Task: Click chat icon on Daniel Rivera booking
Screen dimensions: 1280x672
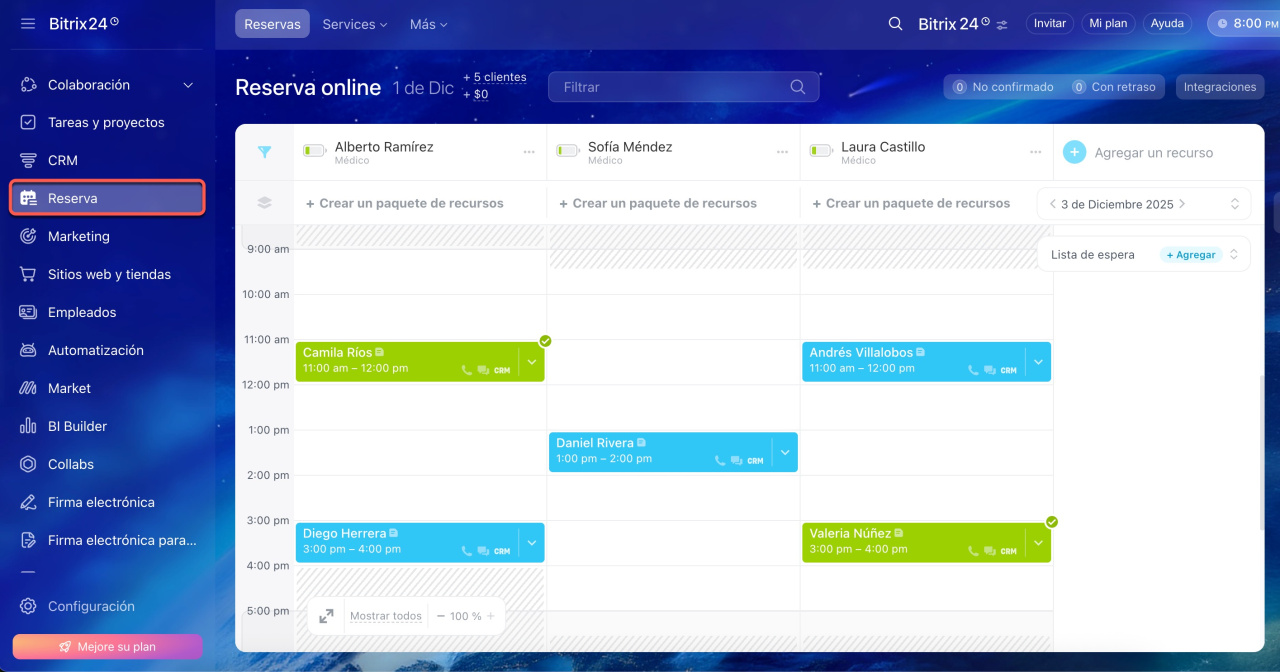Action: coord(737,461)
